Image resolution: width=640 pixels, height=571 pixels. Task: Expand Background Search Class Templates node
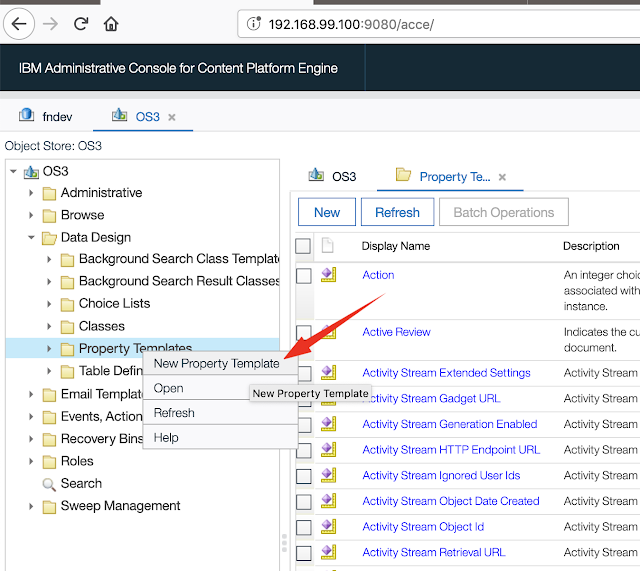pos(49,259)
